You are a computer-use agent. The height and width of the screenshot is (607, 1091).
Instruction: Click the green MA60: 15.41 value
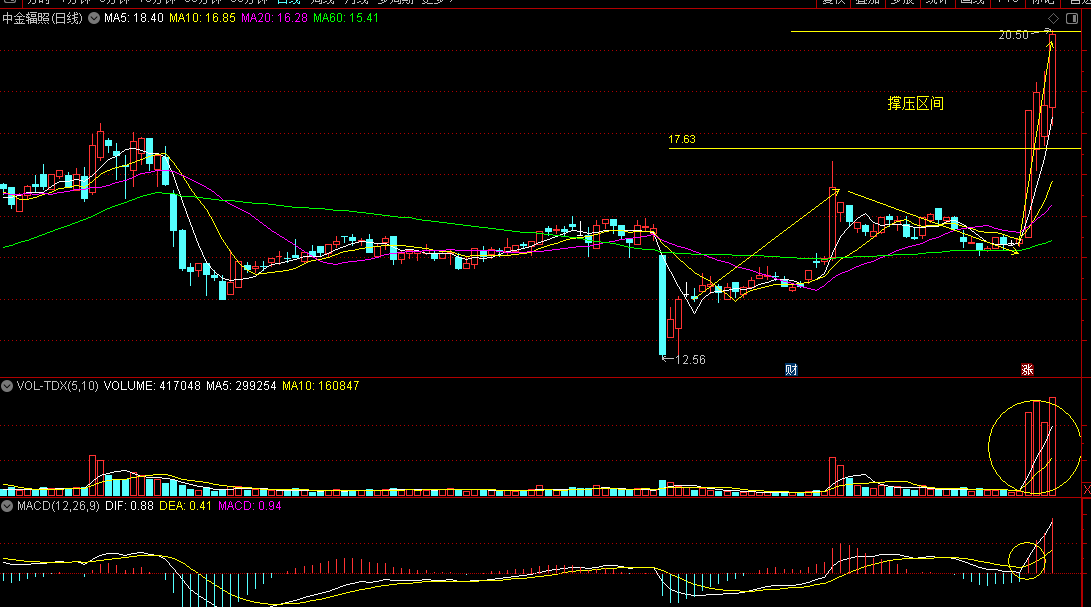click(x=346, y=18)
